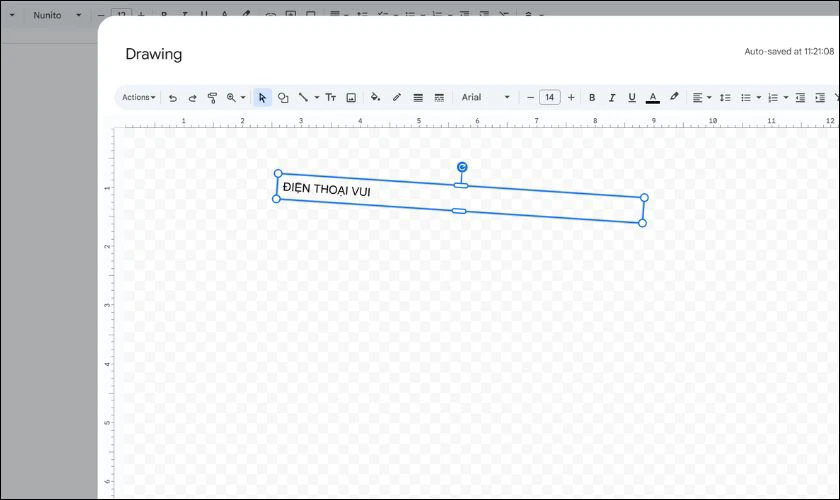The width and height of the screenshot is (840, 500).
Task: Toggle Italic formatting
Action: tap(612, 98)
